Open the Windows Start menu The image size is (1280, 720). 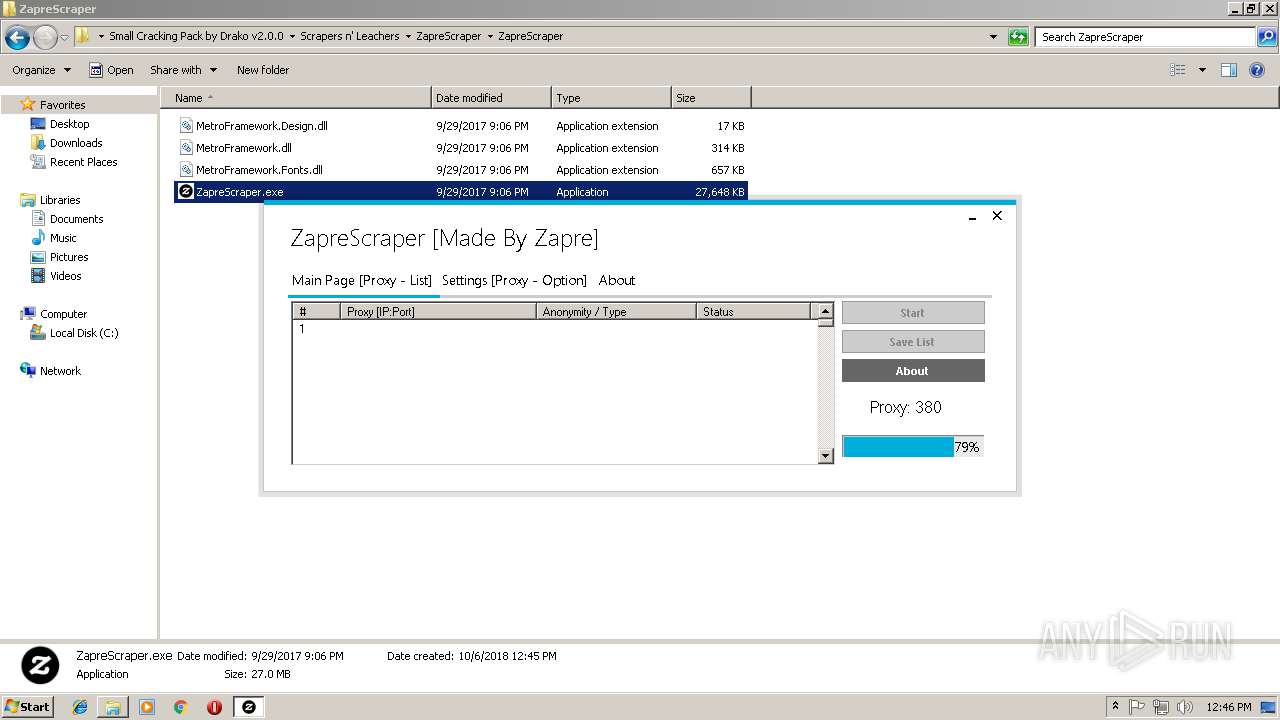click(x=27, y=707)
